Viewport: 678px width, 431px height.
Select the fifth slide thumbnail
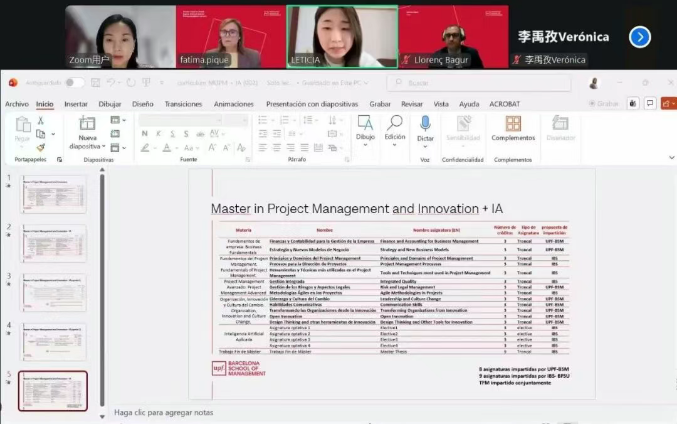53,389
